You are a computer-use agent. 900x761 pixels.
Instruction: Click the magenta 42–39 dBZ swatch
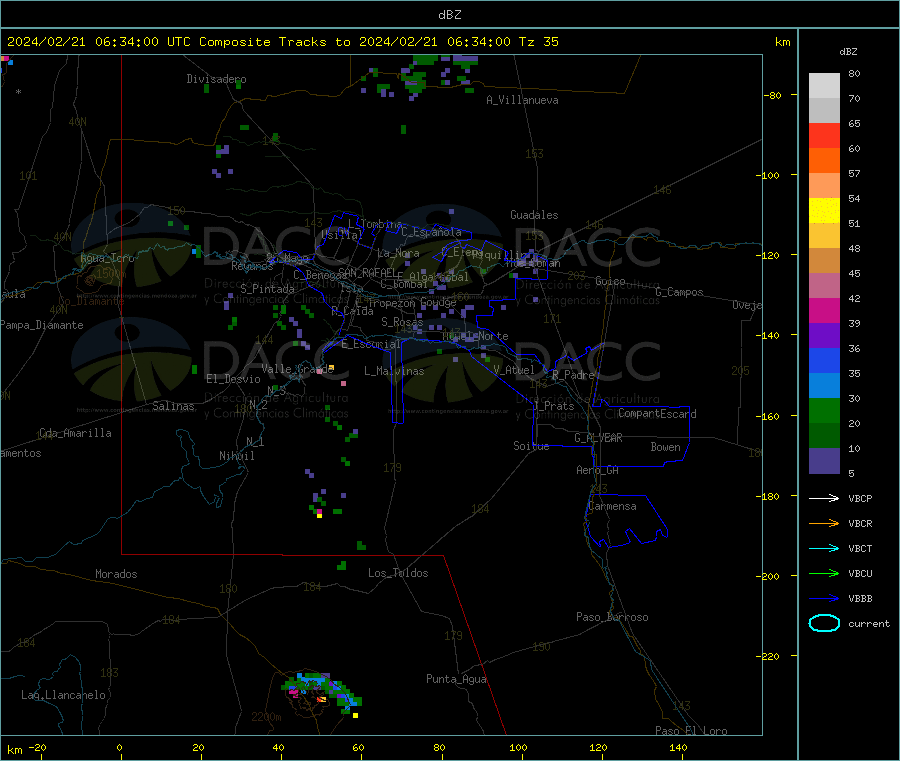click(x=824, y=311)
